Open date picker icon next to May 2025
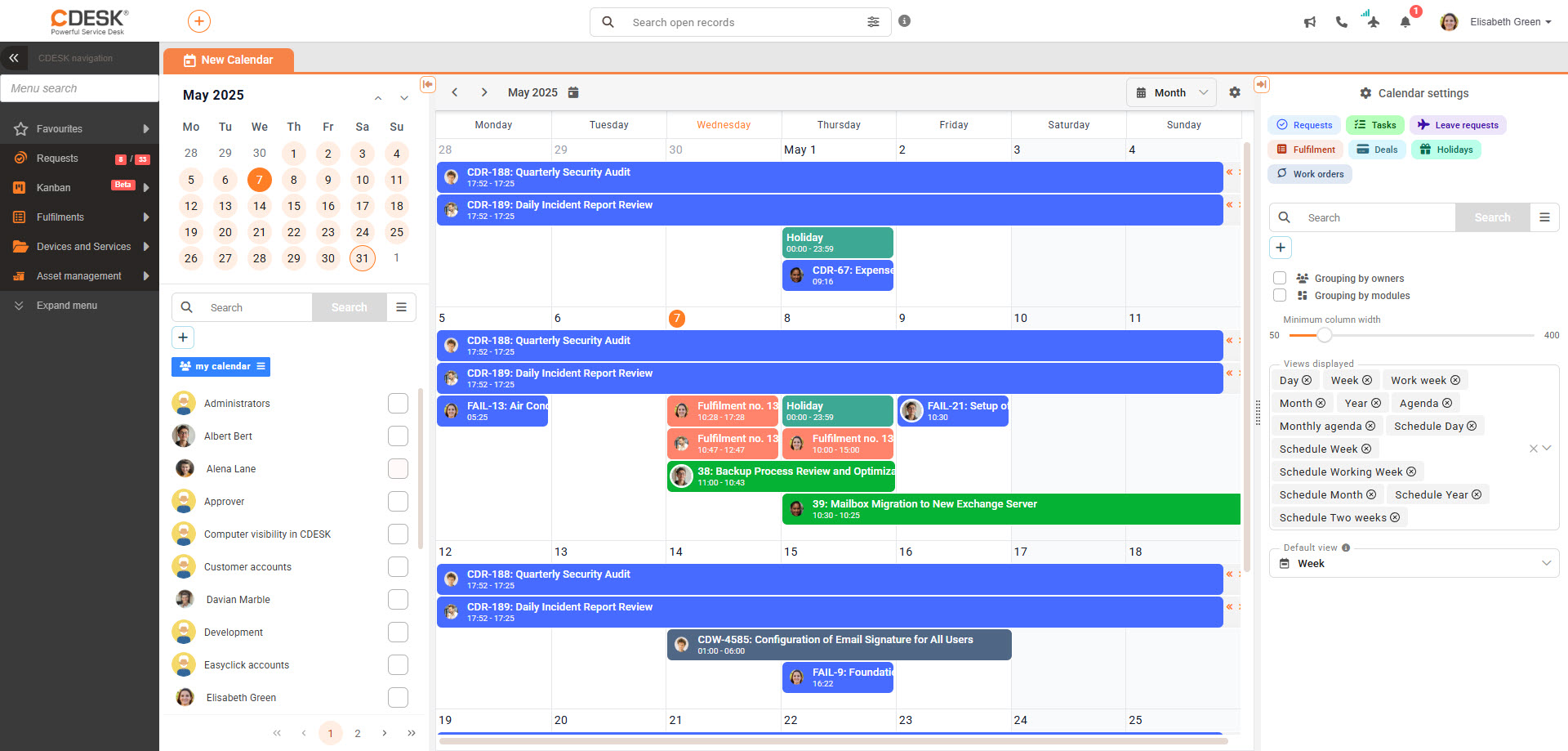The height and width of the screenshot is (751, 1568). tap(573, 92)
